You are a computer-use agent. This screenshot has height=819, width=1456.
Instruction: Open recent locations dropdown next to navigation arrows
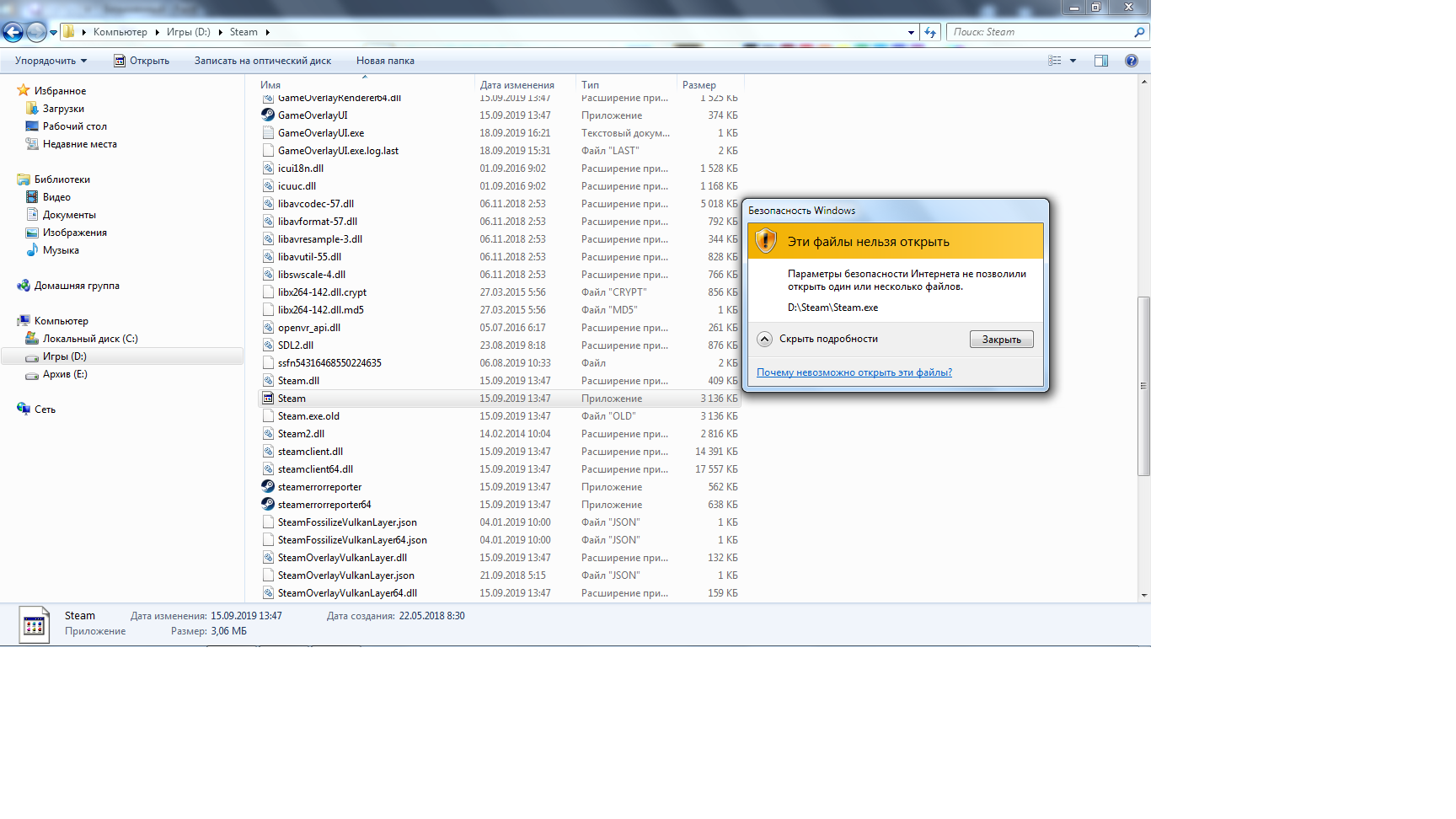coord(53,33)
